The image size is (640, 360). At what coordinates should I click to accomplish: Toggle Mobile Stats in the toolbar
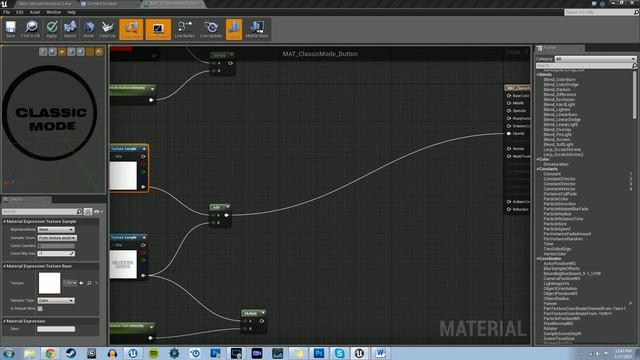pos(257,29)
